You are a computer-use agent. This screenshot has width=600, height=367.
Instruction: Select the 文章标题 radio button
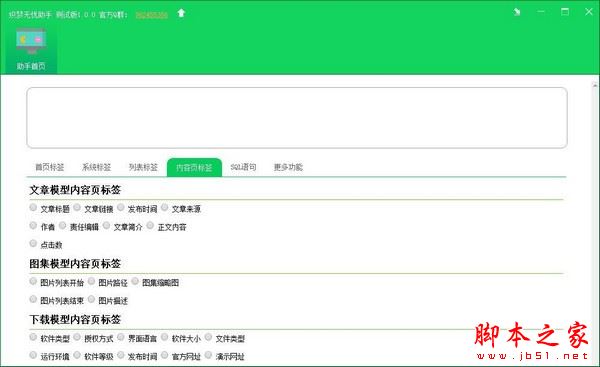pos(33,207)
